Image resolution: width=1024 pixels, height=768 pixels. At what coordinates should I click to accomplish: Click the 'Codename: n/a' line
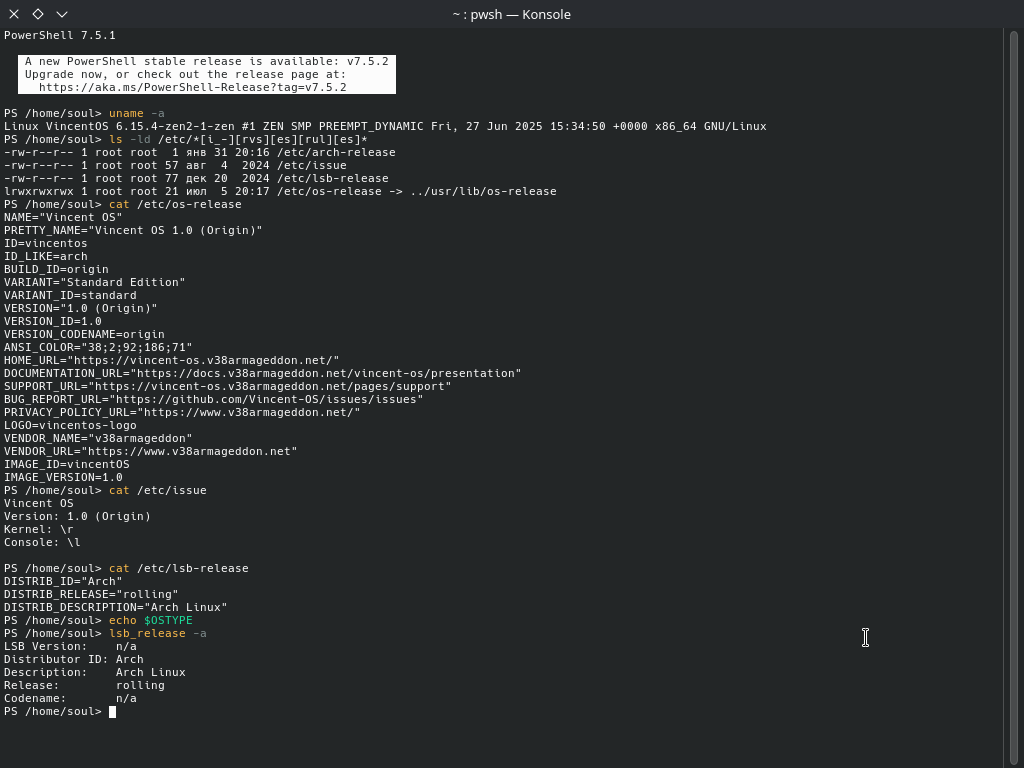pyautogui.click(x=71, y=699)
